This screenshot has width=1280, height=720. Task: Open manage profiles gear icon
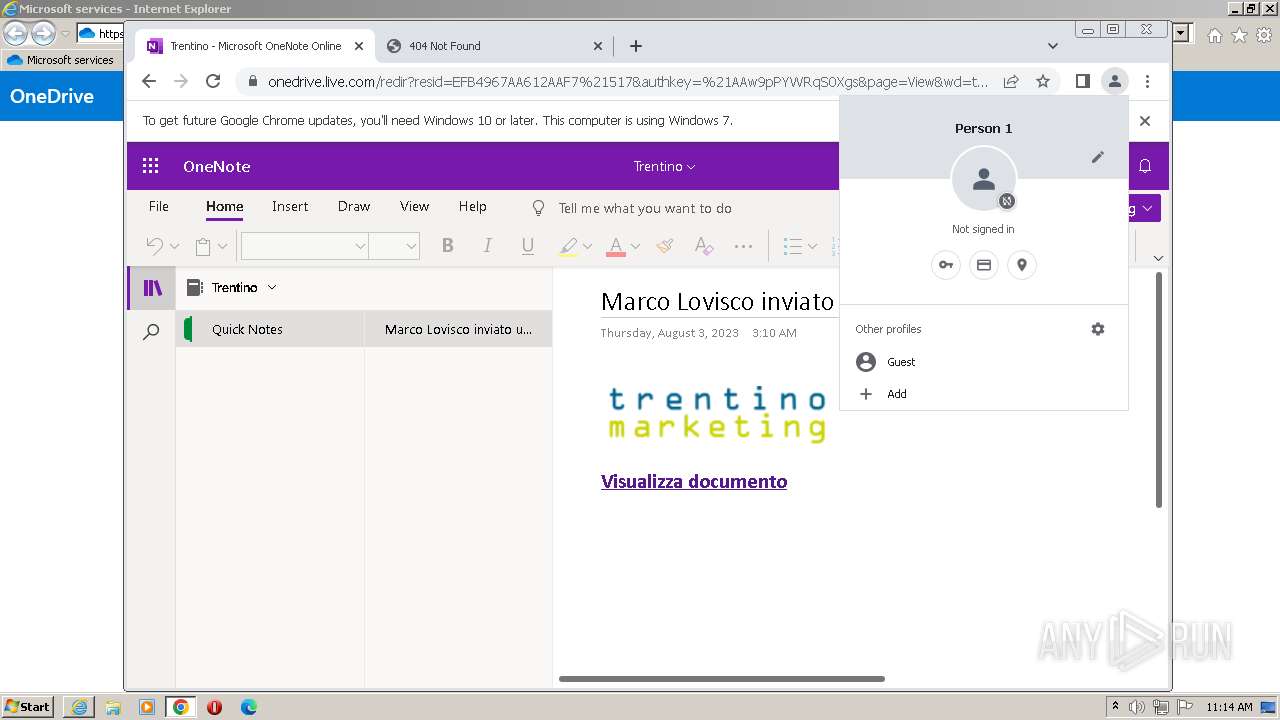tap(1098, 329)
